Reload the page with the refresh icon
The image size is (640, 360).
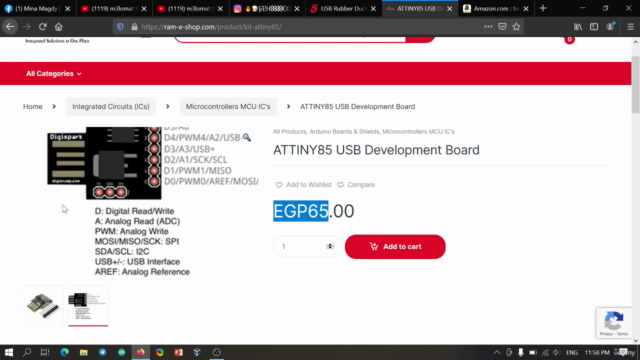tap(42, 27)
